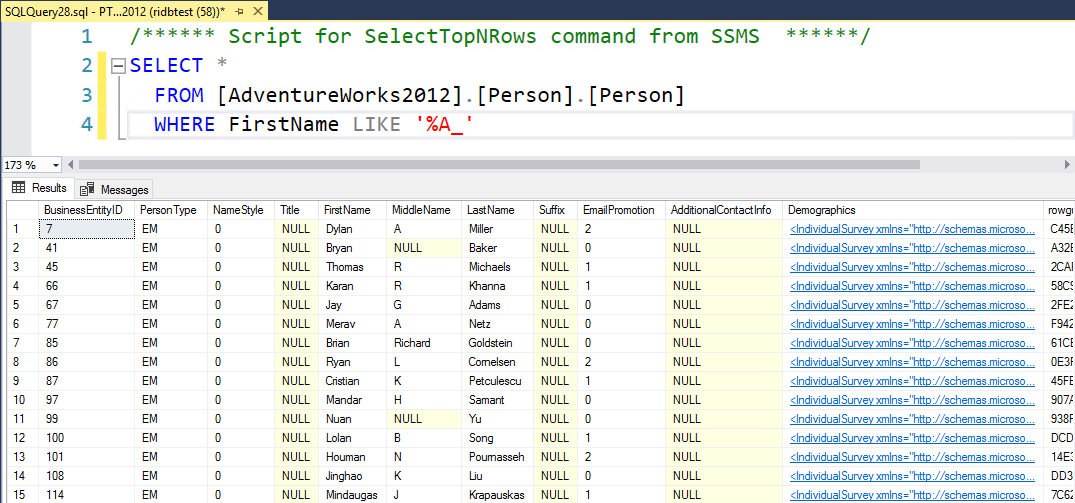Screen dimensions: 1075x503
Task: Select the BusinessEntityID column header
Action: click(86, 210)
